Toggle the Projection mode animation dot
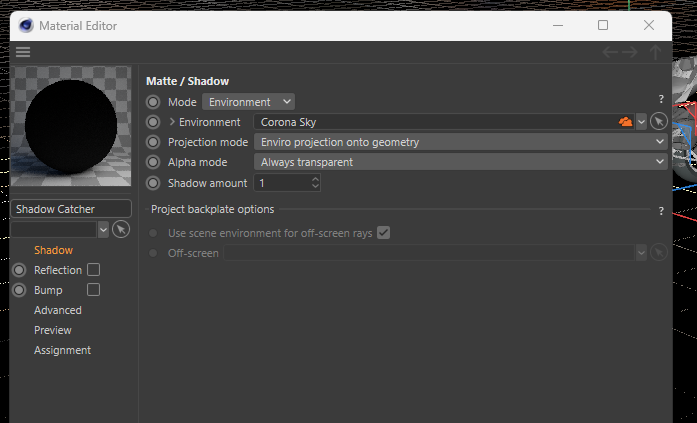The height and width of the screenshot is (423, 697). (x=153, y=142)
